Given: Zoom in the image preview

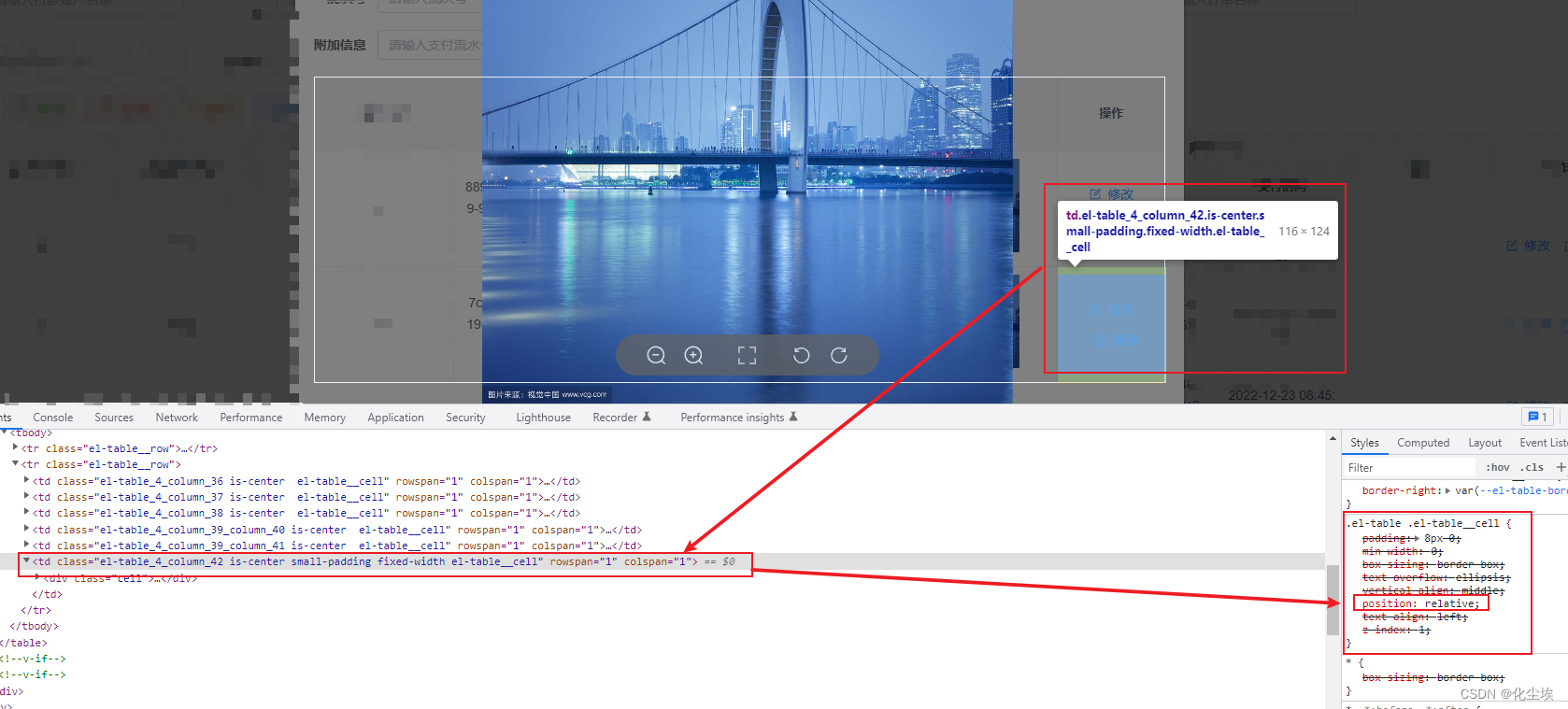Looking at the screenshot, I should tap(693, 355).
